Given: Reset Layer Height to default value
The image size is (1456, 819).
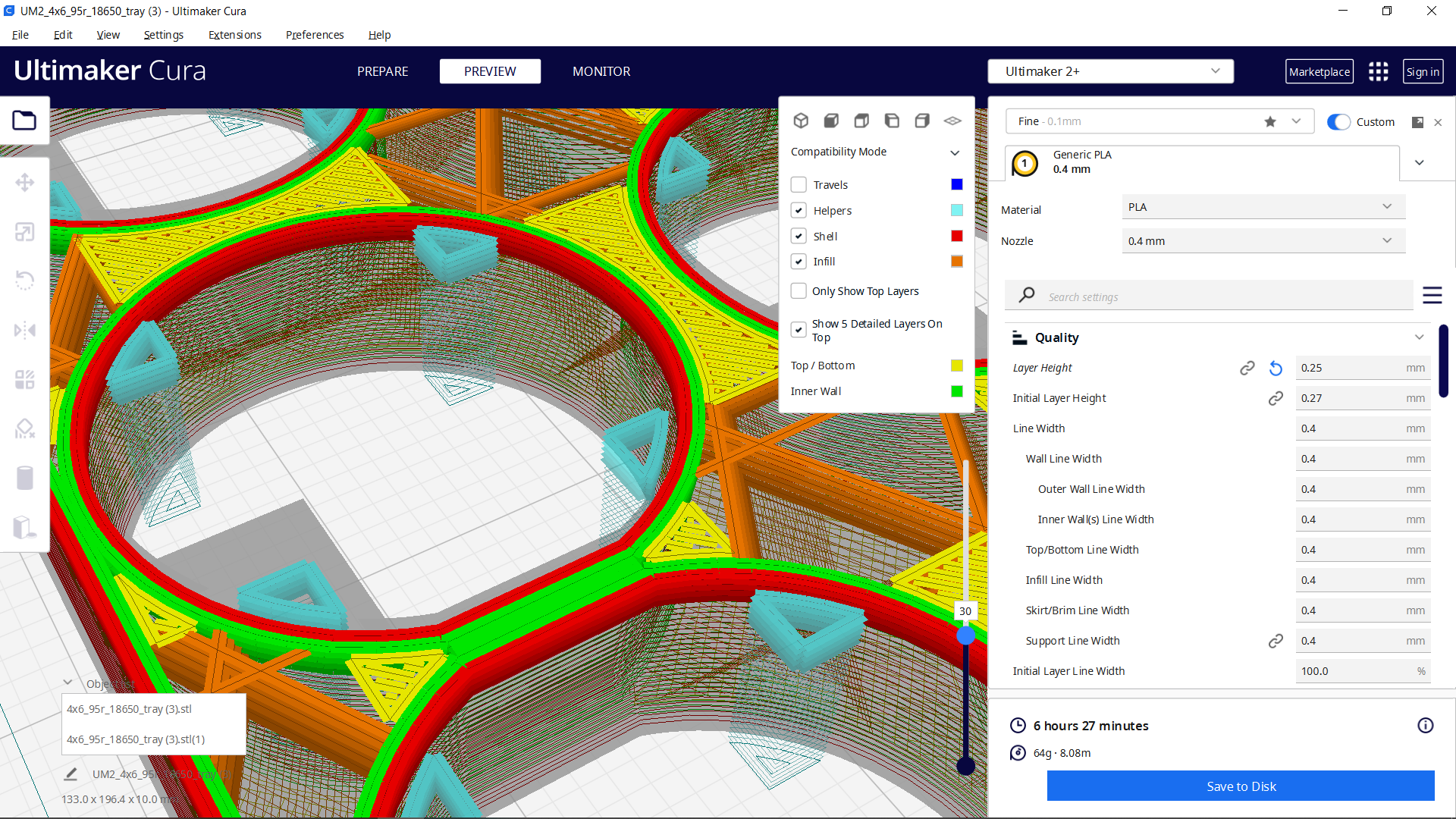Looking at the screenshot, I should coord(1276,368).
